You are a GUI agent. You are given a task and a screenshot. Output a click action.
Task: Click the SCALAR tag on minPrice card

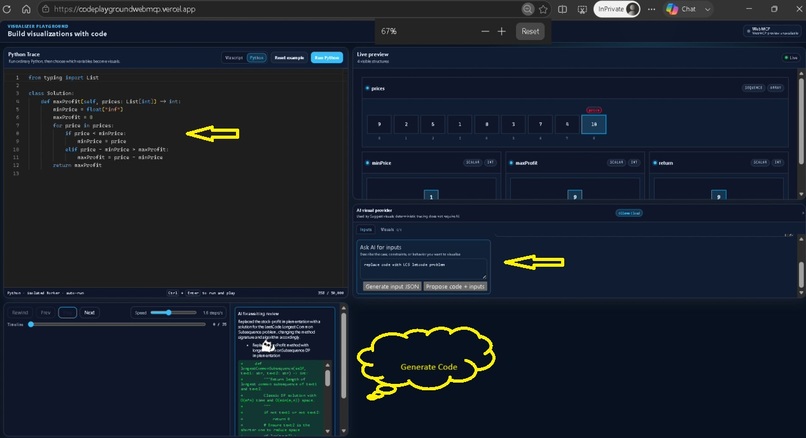point(473,162)
